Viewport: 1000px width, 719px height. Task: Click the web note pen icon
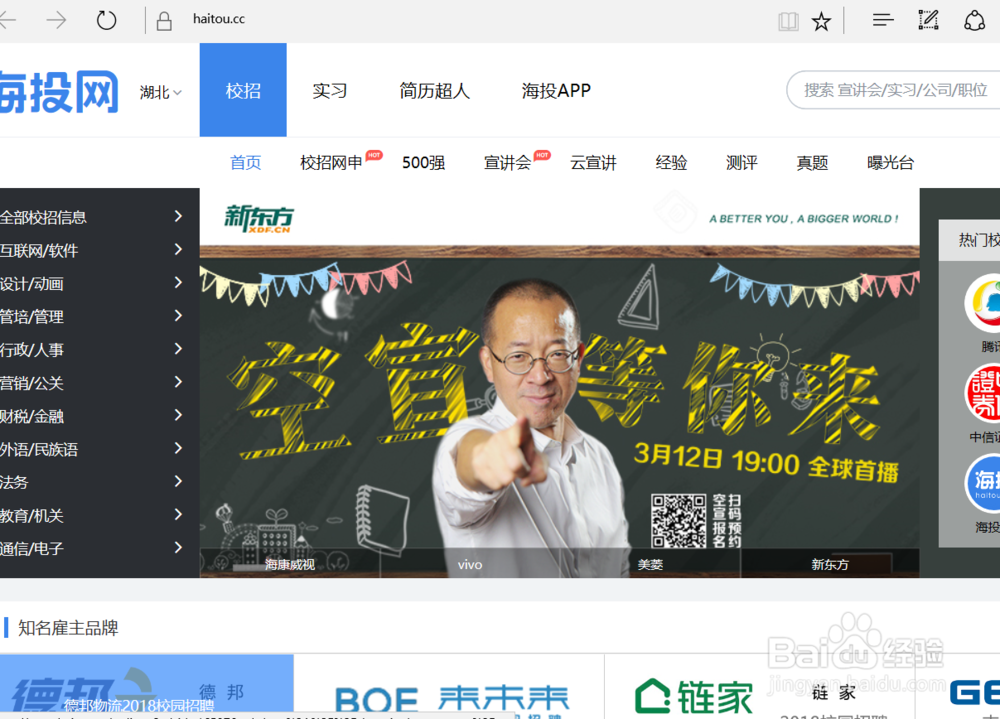[929, 20]
